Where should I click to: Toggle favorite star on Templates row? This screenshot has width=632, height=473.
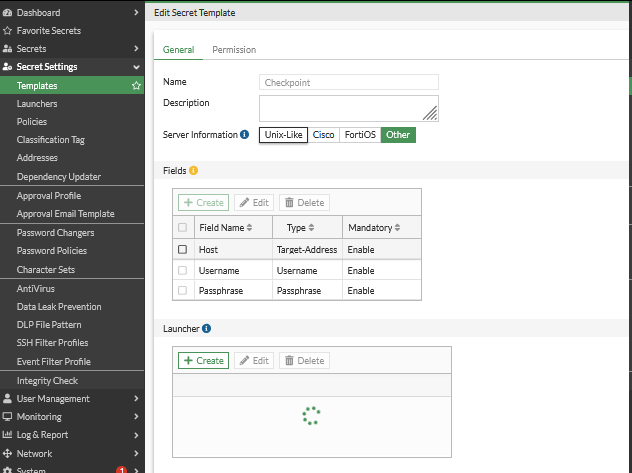point(136,85)
